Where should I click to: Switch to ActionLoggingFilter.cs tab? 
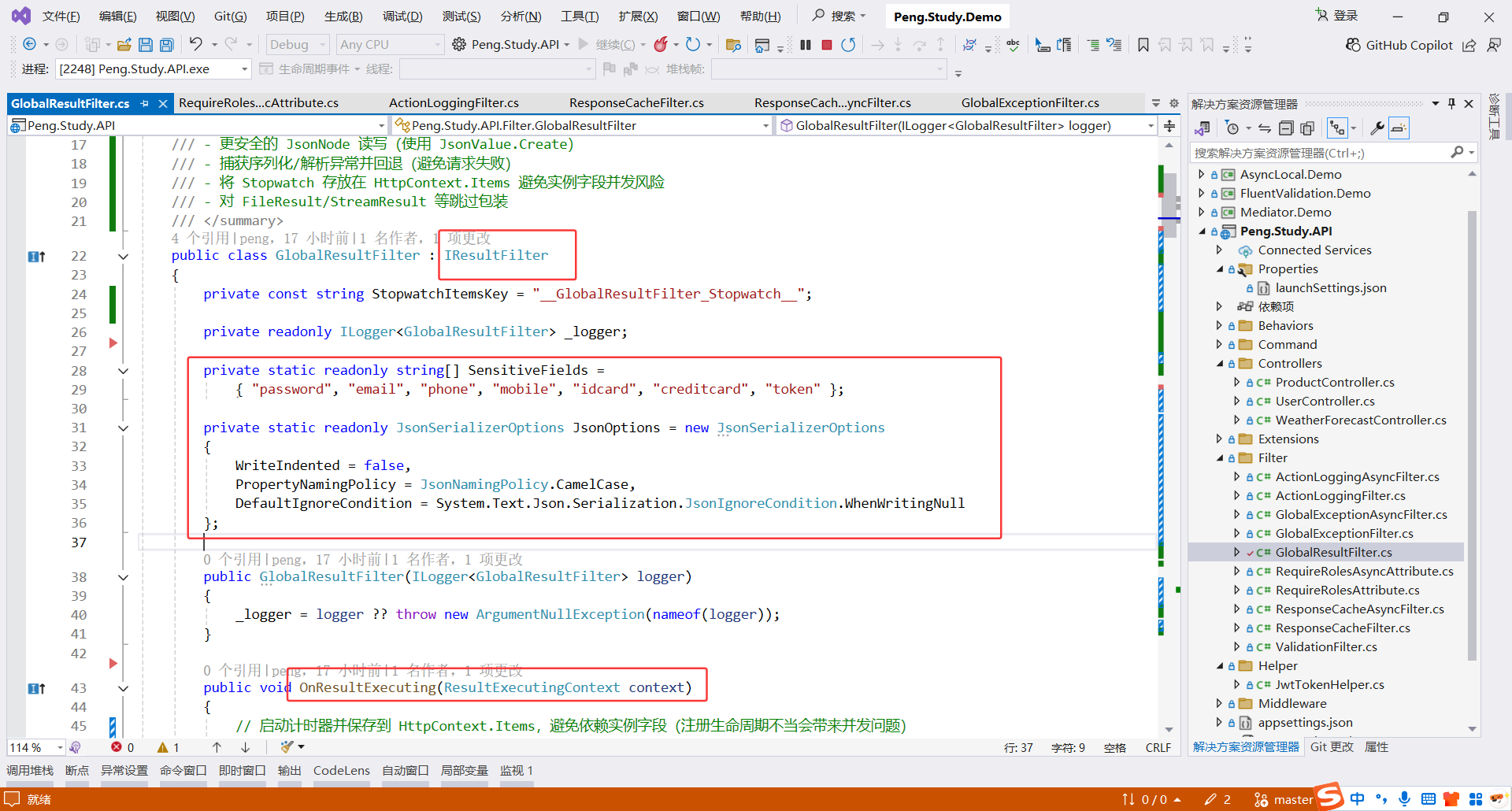tap(454, 103)
